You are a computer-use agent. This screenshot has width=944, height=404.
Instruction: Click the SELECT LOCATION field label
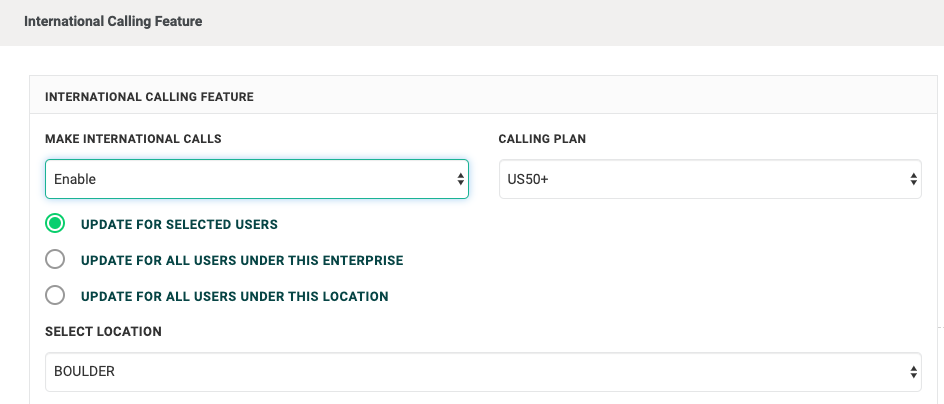pyautogui.click(x=103, y=332)
